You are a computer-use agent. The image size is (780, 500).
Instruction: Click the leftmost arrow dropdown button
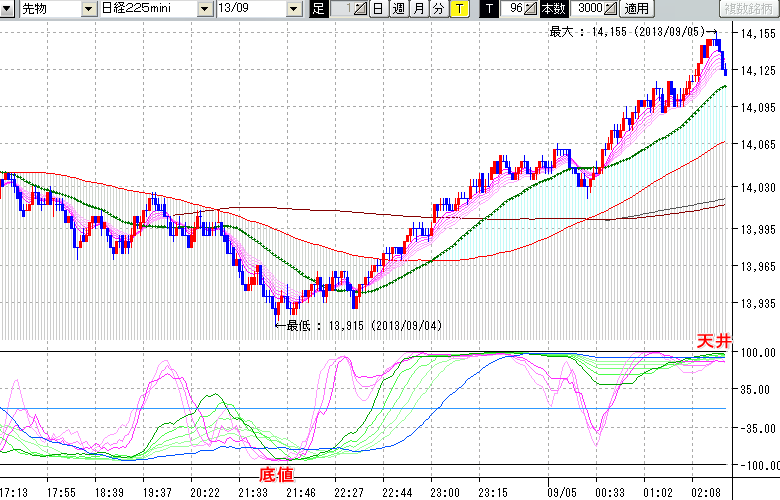(8, 9)
